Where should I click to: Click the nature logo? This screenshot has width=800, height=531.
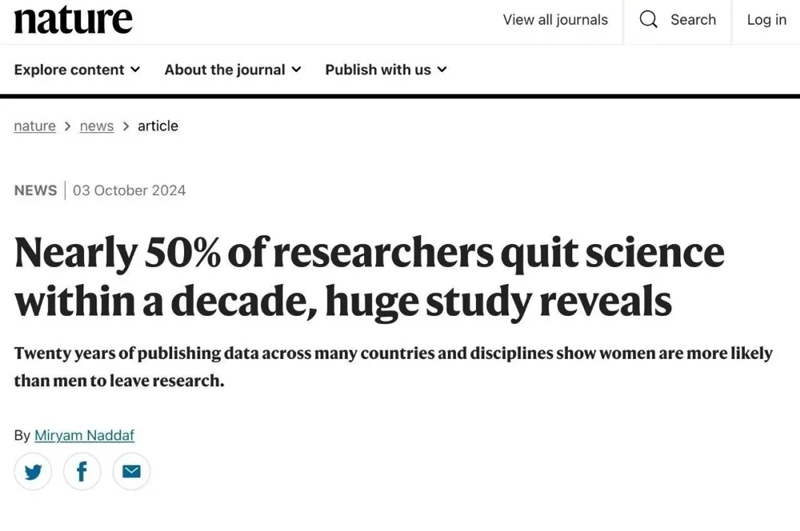click(x=73, y=20)
